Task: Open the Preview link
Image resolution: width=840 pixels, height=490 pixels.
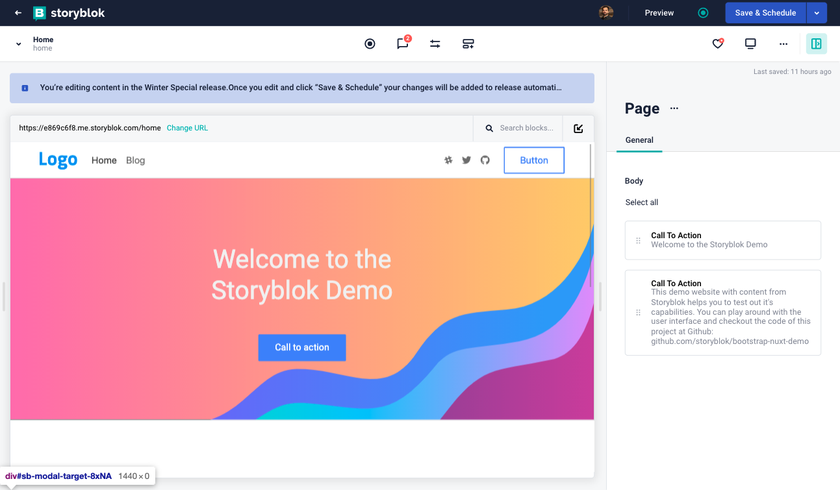Action: coord(659,13)
